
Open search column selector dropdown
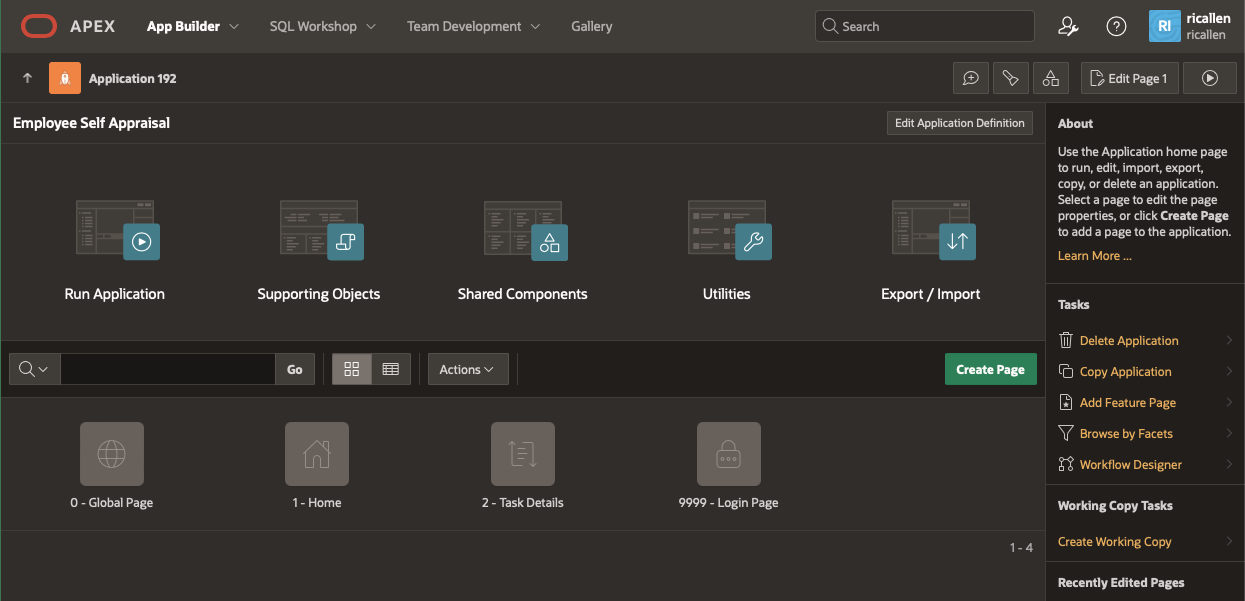(x=34, y=369)
